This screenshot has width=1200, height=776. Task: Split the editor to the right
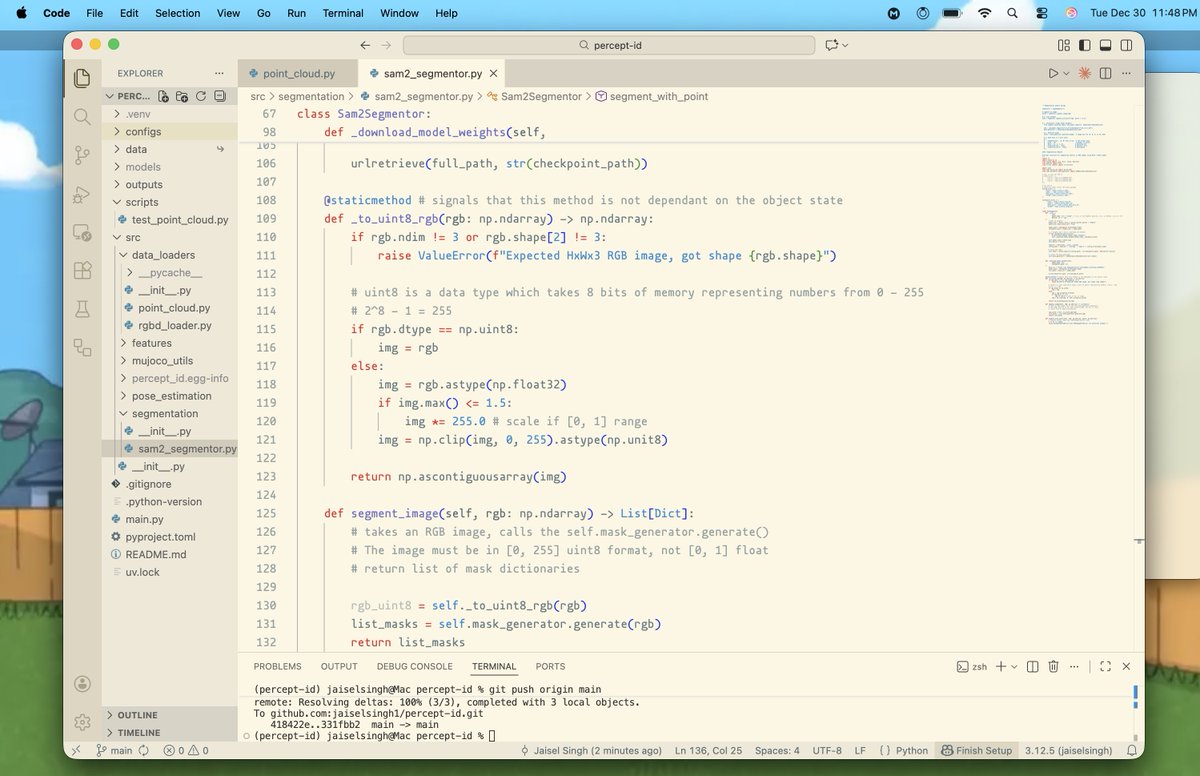coord(1106,73)
